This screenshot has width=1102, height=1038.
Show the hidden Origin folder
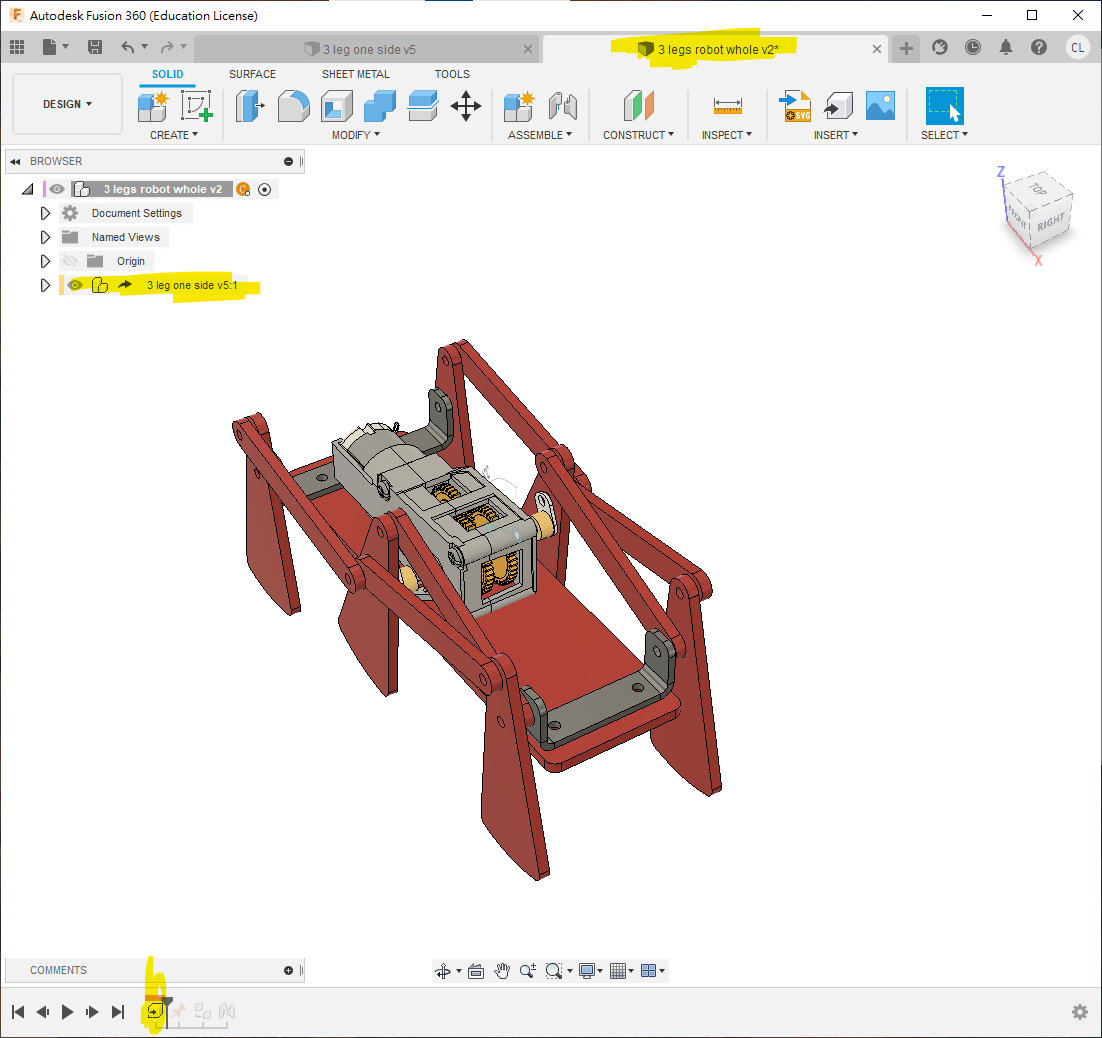click(70, 261)
